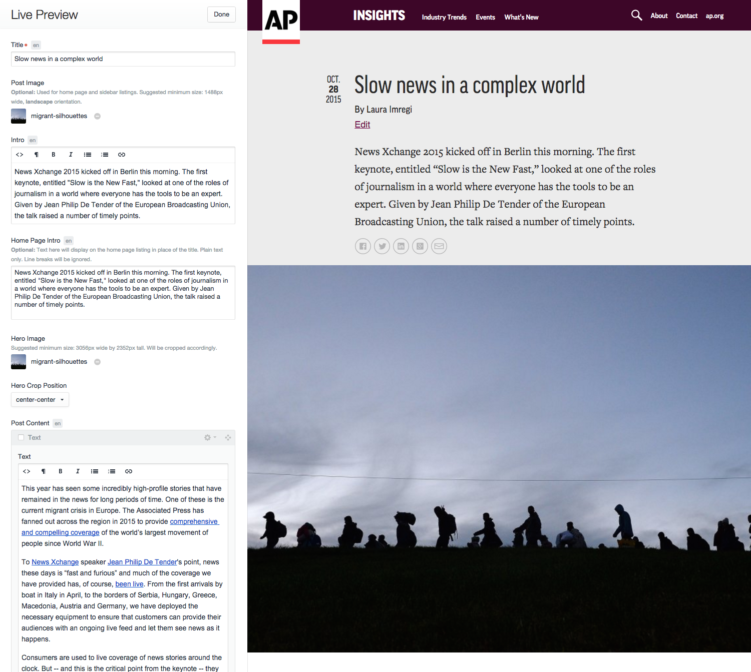Insert unordered list in Post Content toolbar
Viewport: 751px width, 672px height.
pos(94,471)
